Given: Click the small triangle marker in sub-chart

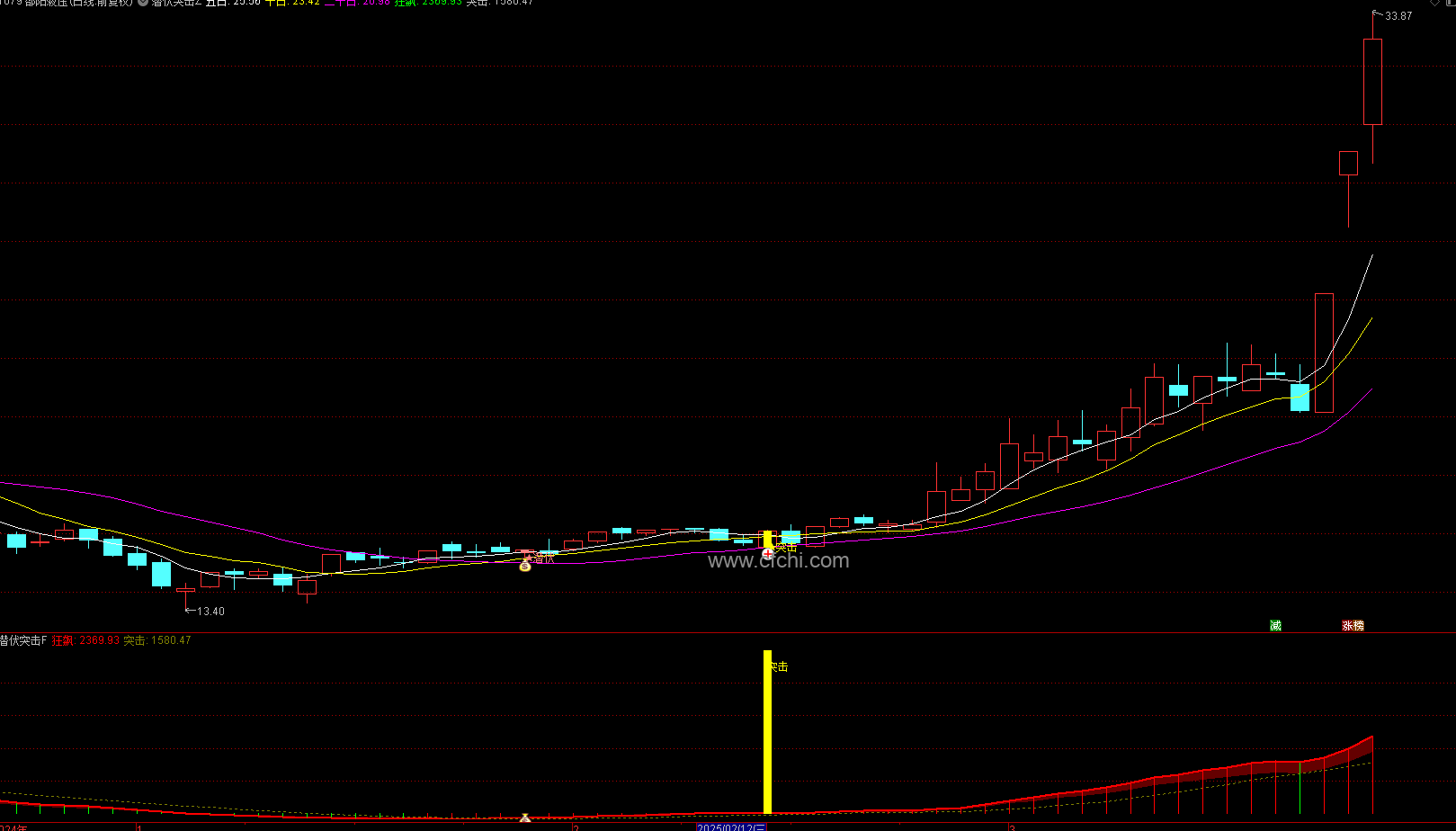Looking at the screenshot, I should tap(525, 818).
